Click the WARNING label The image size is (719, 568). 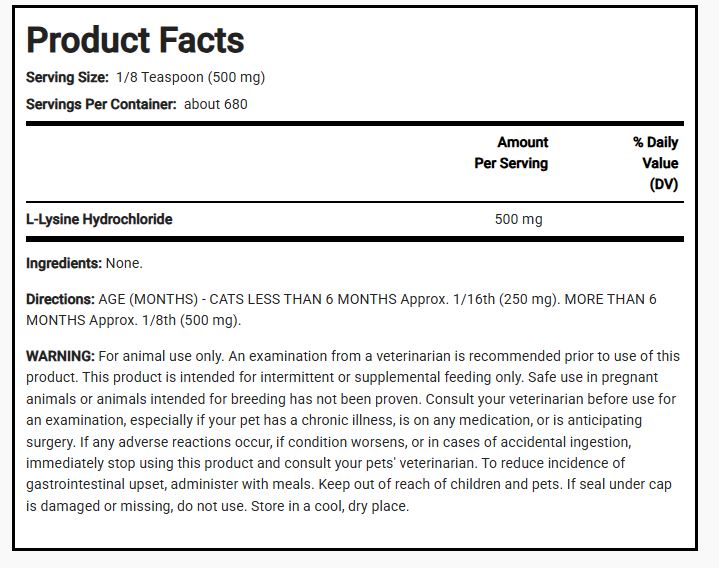tap(60, 356)
